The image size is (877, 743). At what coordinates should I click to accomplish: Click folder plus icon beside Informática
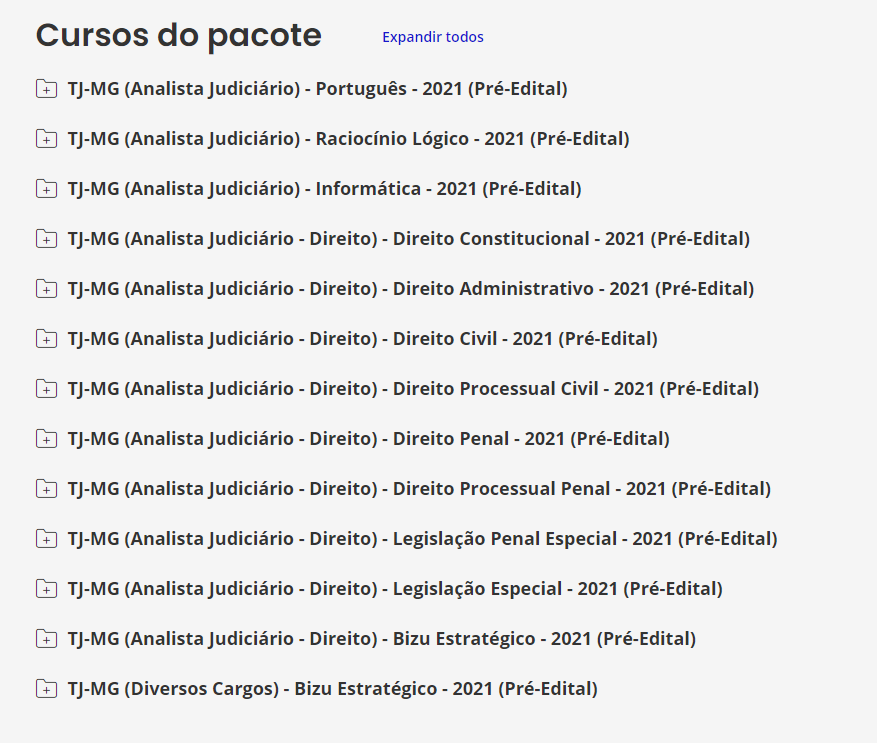[x=46, y=189]
